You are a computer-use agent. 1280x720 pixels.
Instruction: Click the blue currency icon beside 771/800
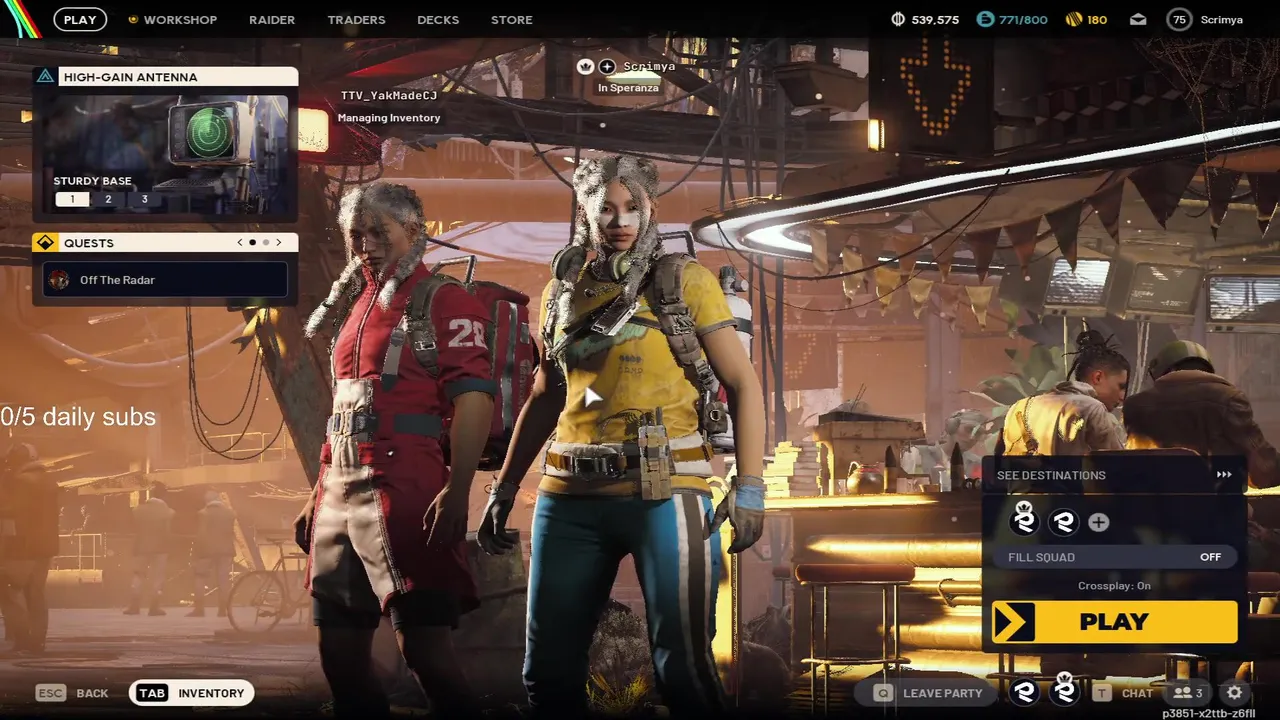[x=985, y=19]
